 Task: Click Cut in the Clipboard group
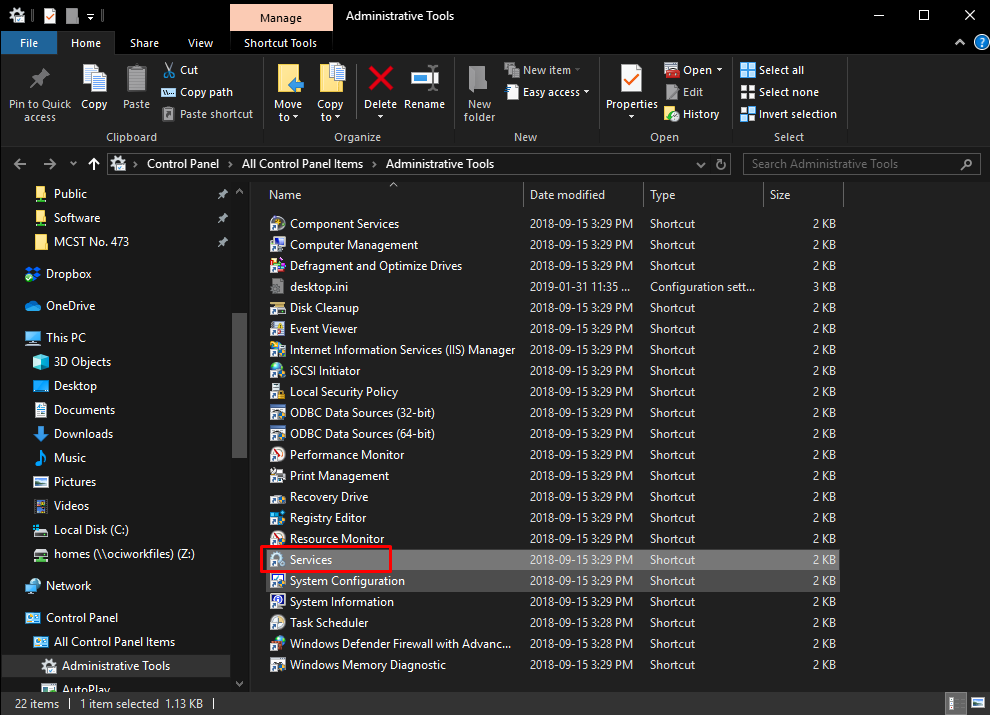point(181,70)
